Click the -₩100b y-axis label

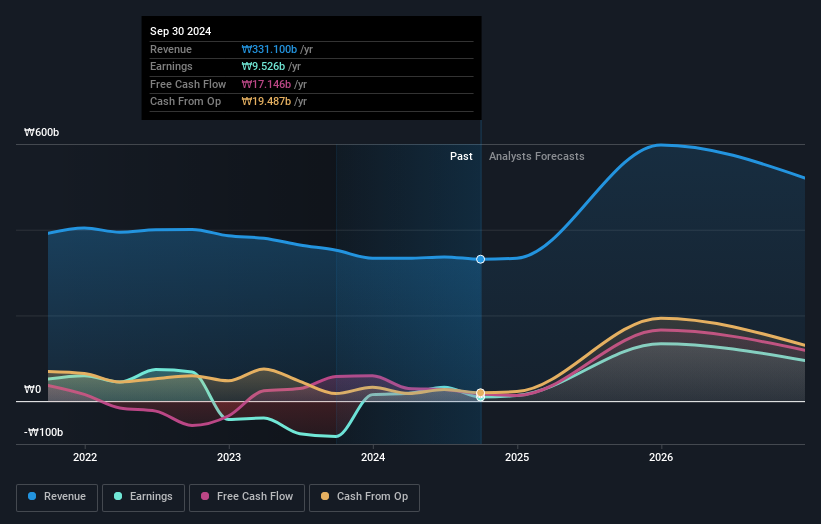click(x=43, y=432)
